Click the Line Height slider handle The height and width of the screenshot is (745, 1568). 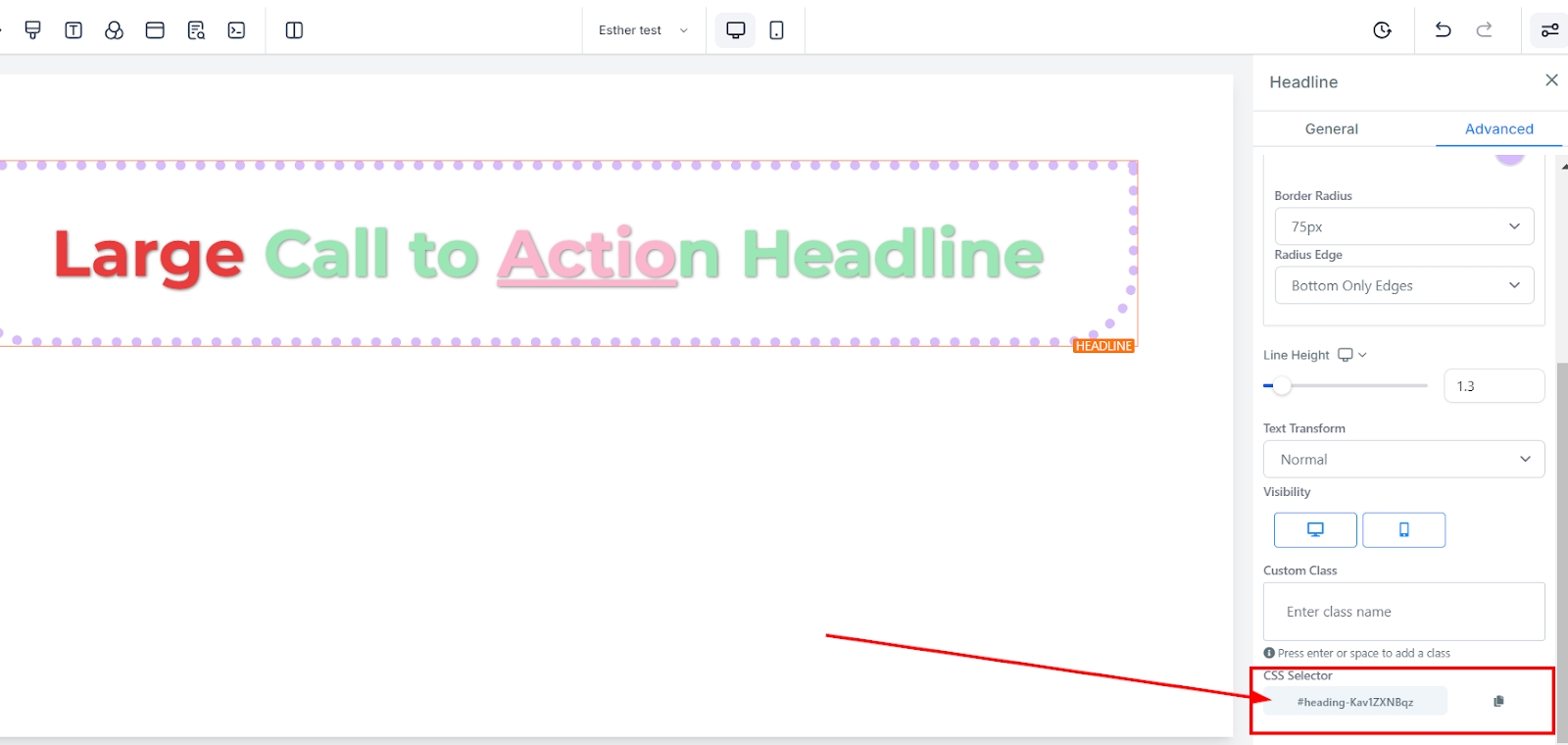[x=1282, y=385]
